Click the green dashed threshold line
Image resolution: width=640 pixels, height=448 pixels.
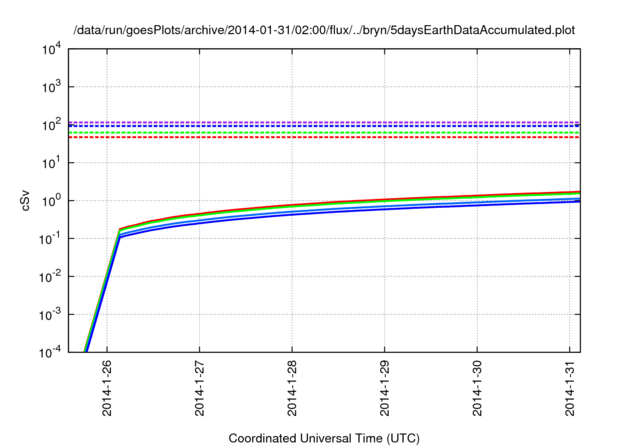(x=324, y=133)
